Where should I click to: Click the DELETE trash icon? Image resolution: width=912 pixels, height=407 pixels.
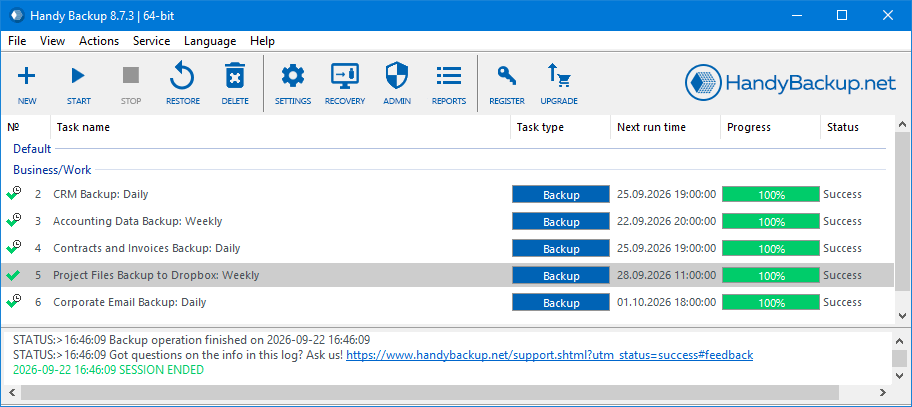coord(235,76)
